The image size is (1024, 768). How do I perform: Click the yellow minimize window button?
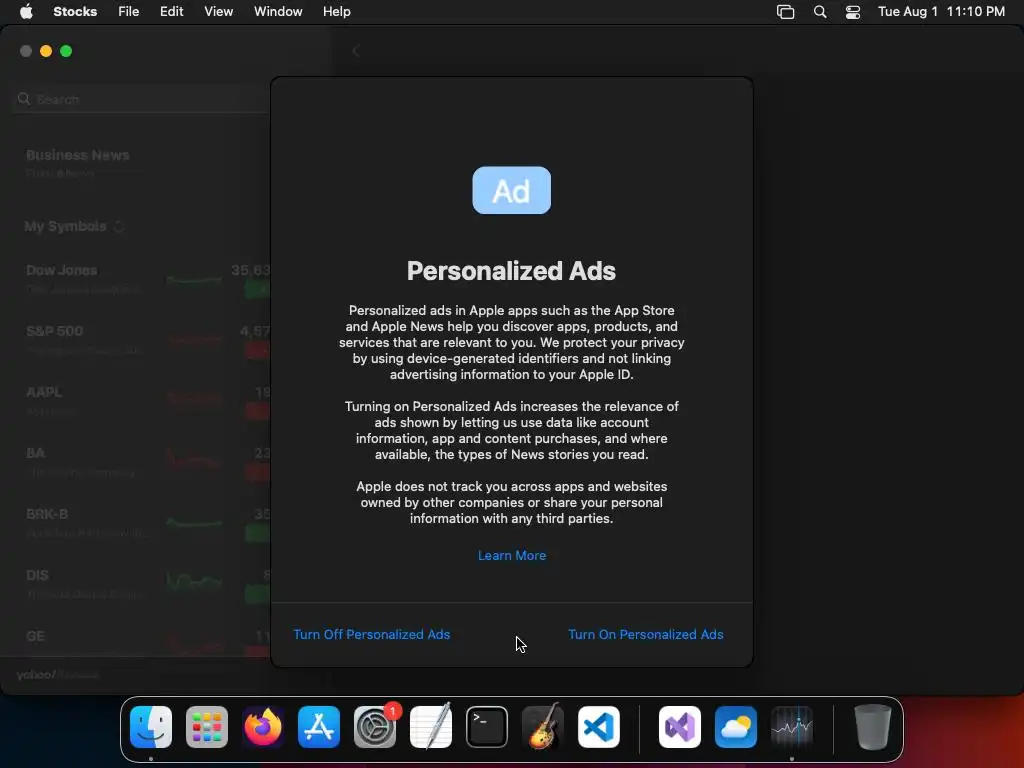coord(46,51)
